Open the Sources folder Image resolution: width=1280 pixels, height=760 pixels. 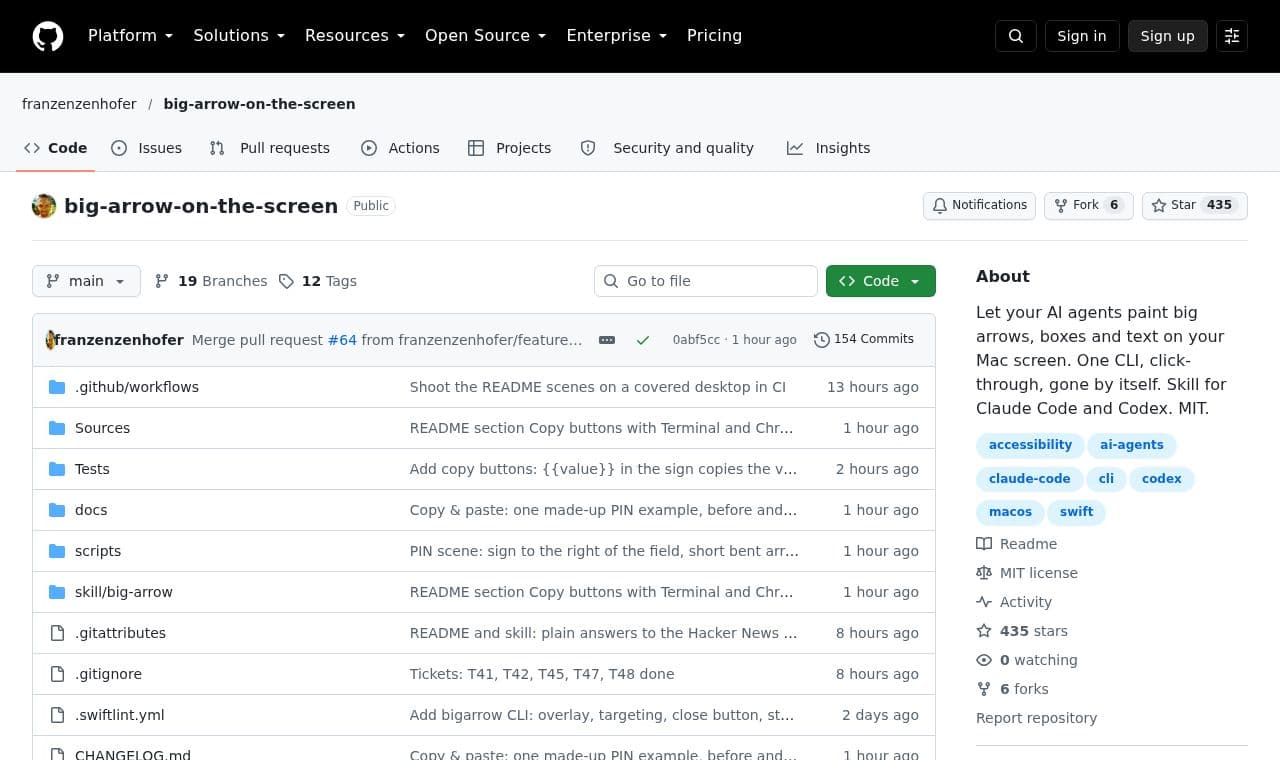102,428
